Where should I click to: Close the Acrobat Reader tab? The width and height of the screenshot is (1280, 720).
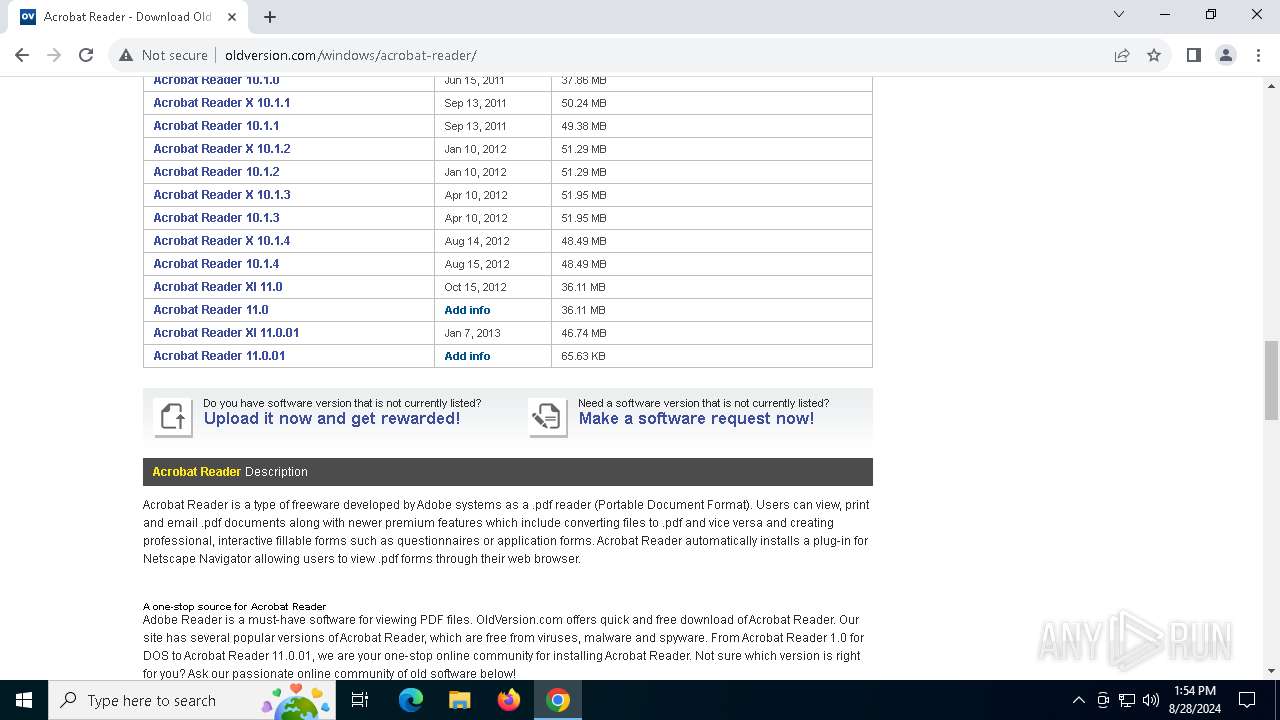point(231,16)
